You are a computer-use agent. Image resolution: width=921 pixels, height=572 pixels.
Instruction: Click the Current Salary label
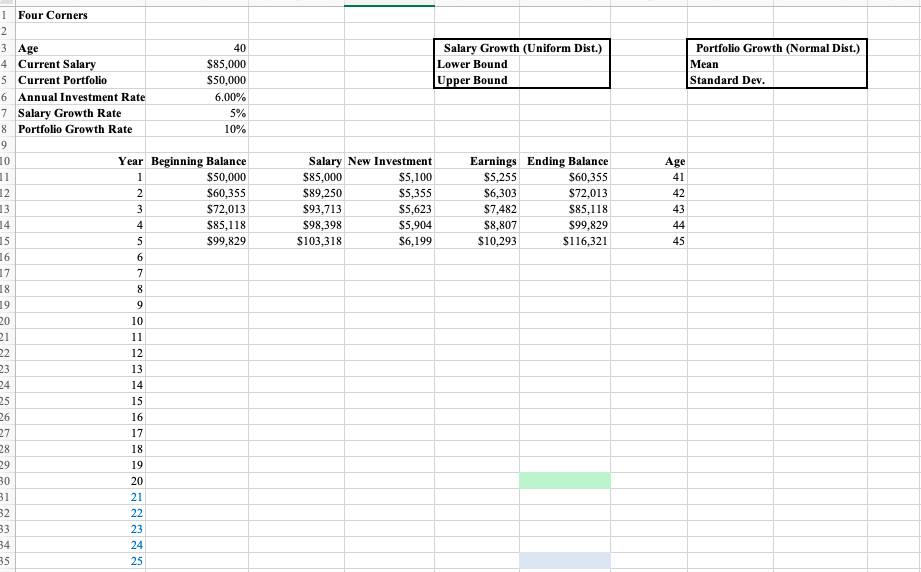click(80, 64)
